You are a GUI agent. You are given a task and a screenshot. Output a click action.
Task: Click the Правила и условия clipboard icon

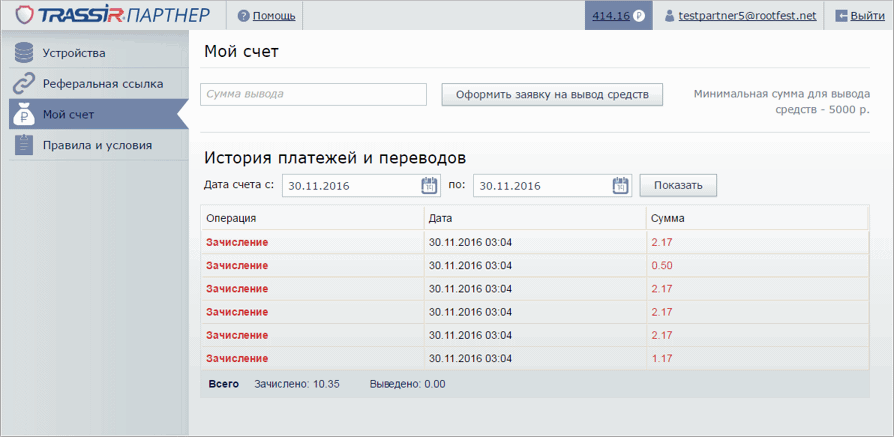24,145
